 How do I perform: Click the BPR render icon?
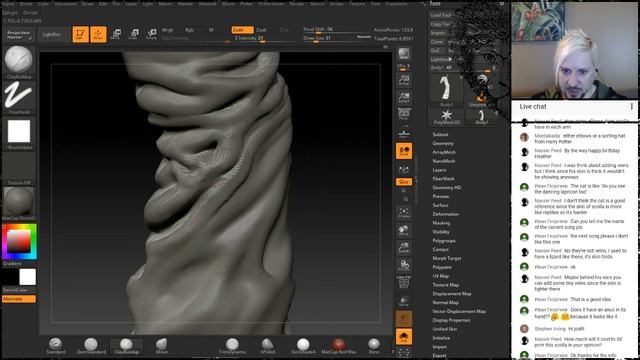(404, 54)
